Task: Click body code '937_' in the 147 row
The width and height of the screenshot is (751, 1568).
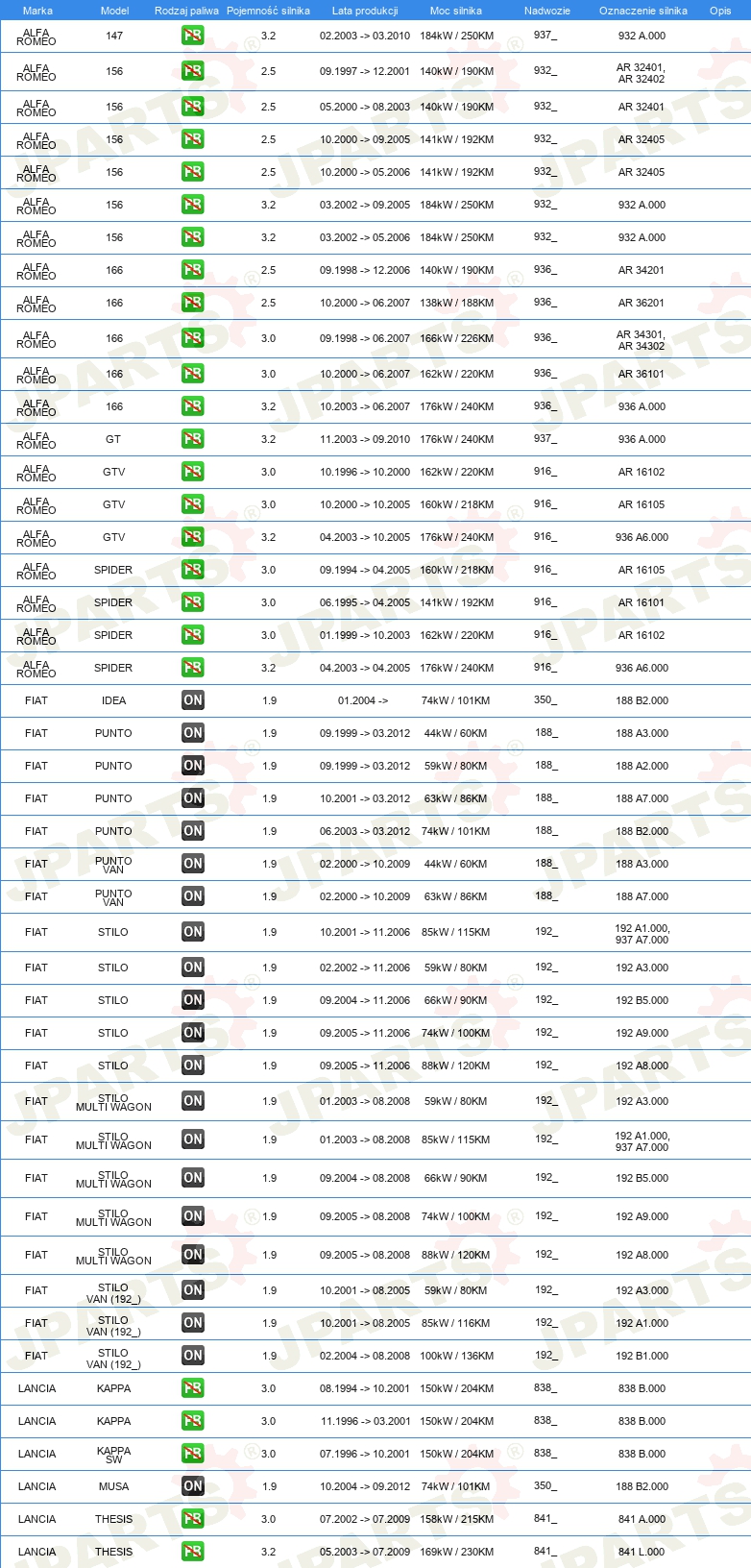Action: pyautogui.click(x=545, y=36)
